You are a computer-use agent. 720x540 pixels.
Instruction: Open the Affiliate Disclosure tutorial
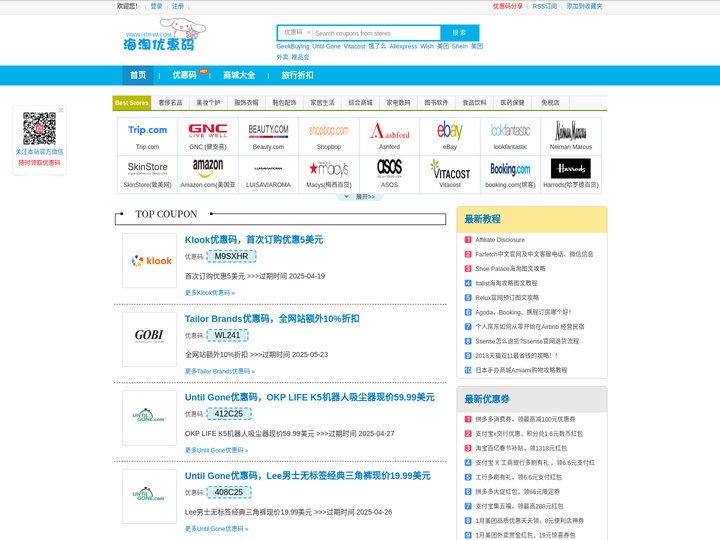click(500, 240)
